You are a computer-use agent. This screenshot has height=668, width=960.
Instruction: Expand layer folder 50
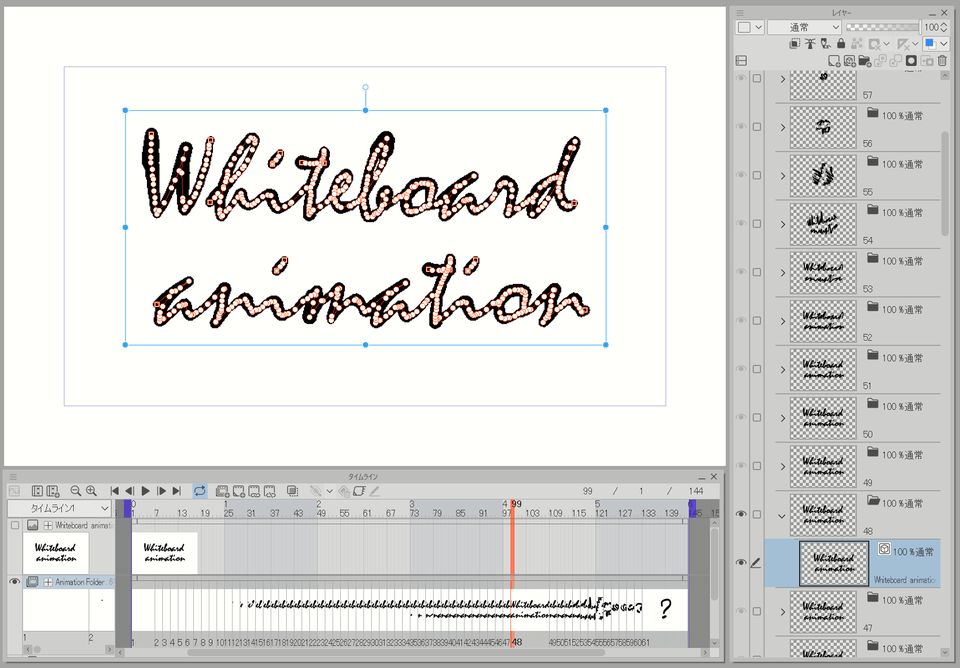point(782,418)
